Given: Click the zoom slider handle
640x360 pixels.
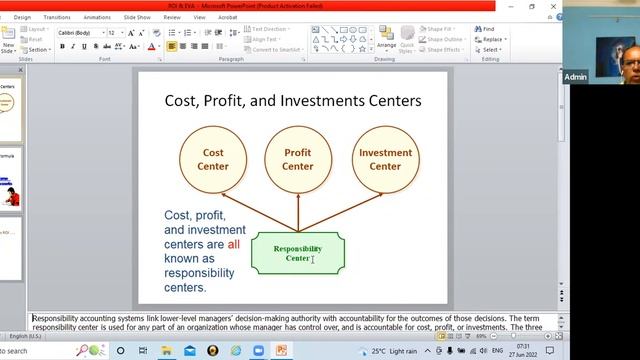Looking at the screenshot, I should [513, 336].
